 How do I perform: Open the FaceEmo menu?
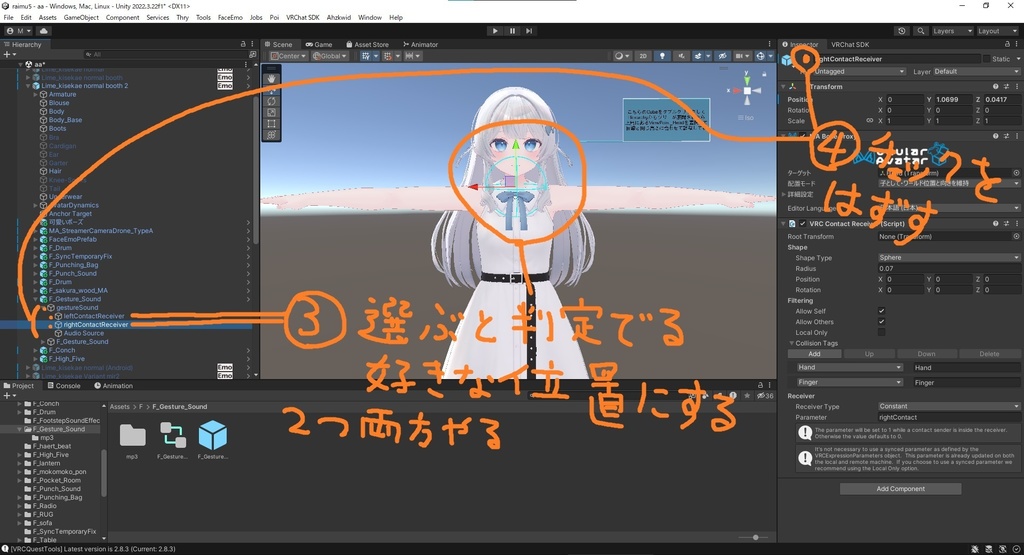(x=230, y=18)
